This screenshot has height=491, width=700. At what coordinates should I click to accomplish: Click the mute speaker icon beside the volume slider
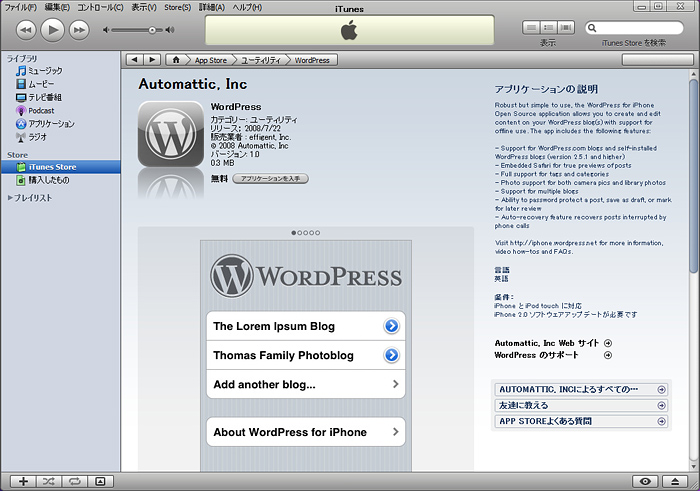(106, 30)
